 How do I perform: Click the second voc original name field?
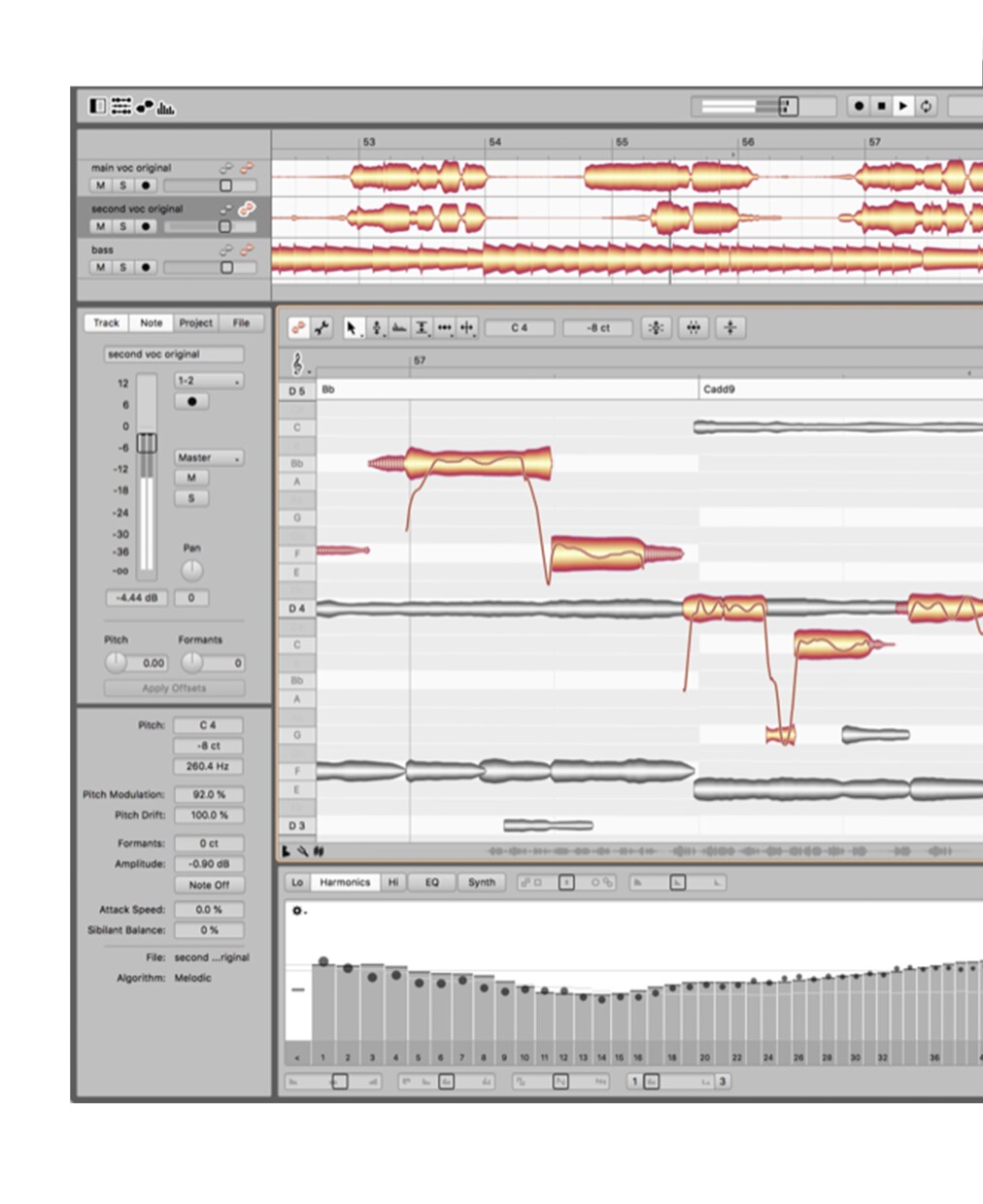[x=174, y=354]
